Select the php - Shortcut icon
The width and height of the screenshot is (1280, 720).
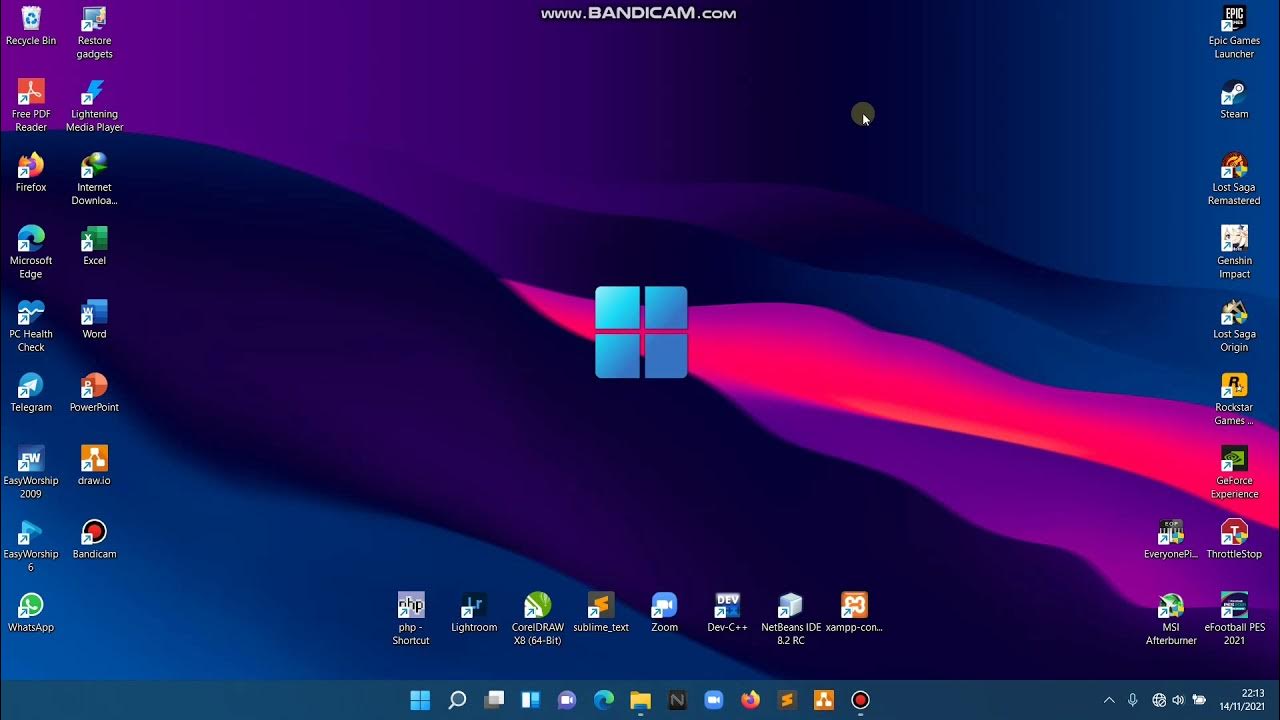(x=411, y=618)
